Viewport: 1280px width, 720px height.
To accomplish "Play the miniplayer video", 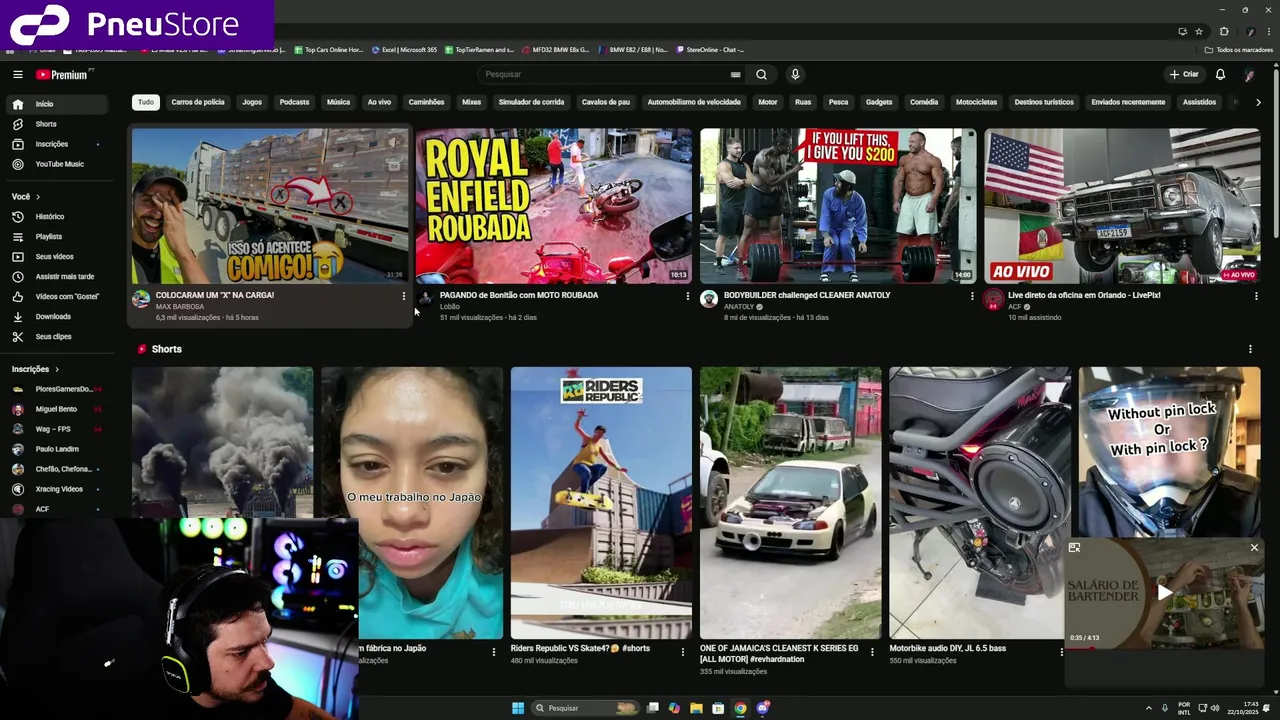I will pyautogui.click(x=1164, y=592).
